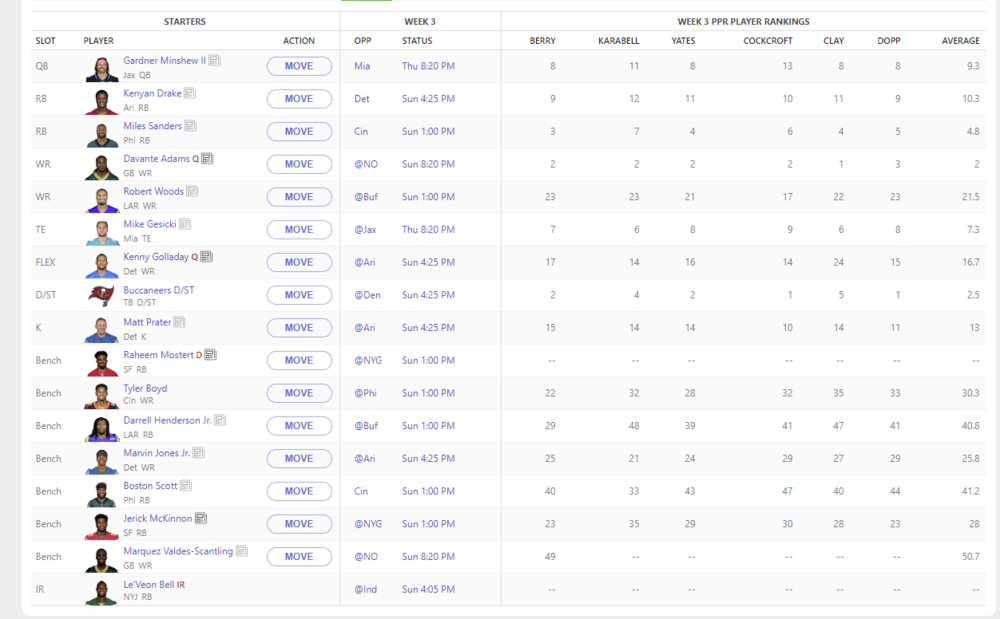
Task: Click MOVE button for Matt Prater
Action: 299,328
